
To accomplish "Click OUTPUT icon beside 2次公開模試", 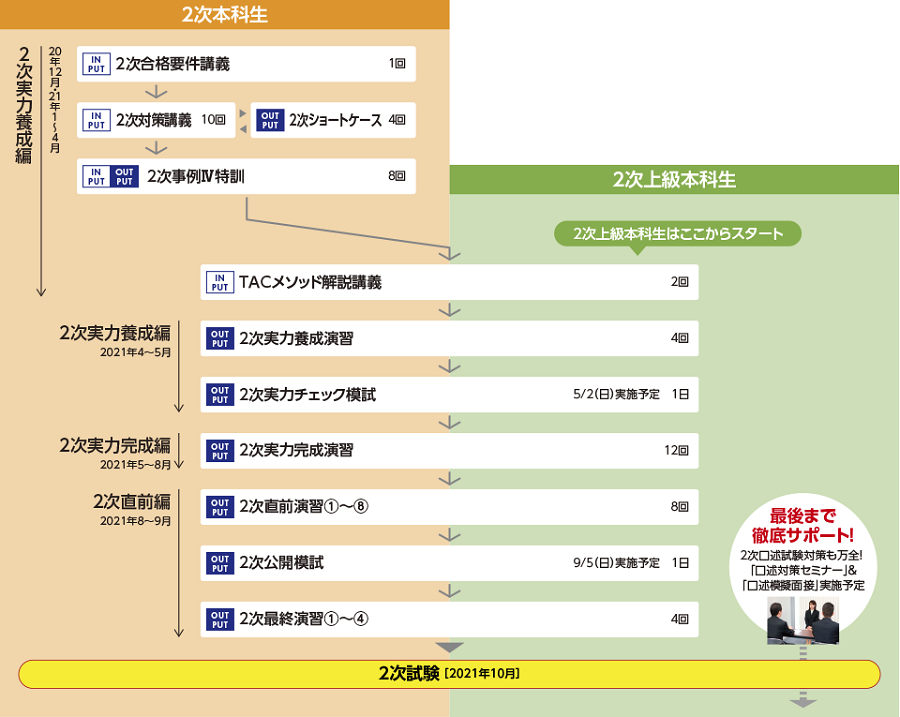I will coord(219,562).
